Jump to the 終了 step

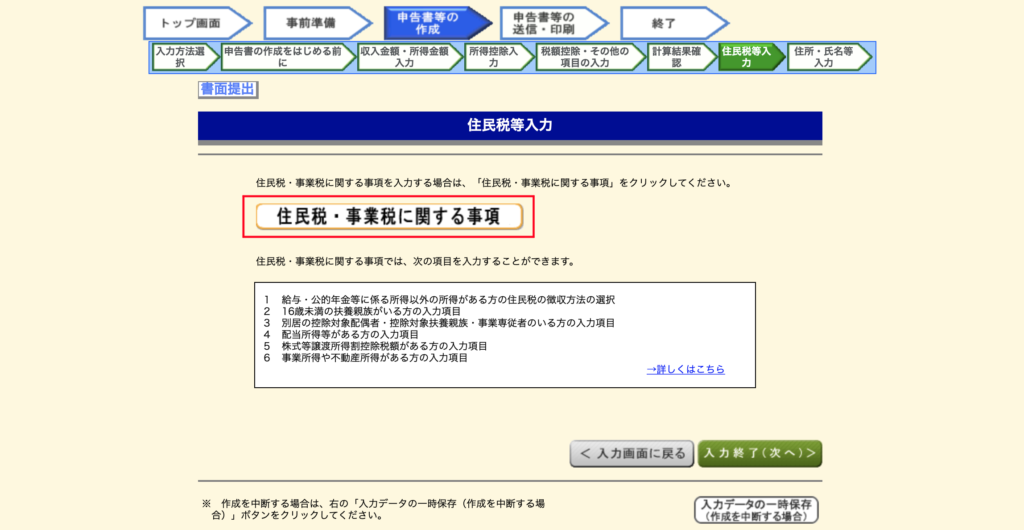tap(669, 23)
